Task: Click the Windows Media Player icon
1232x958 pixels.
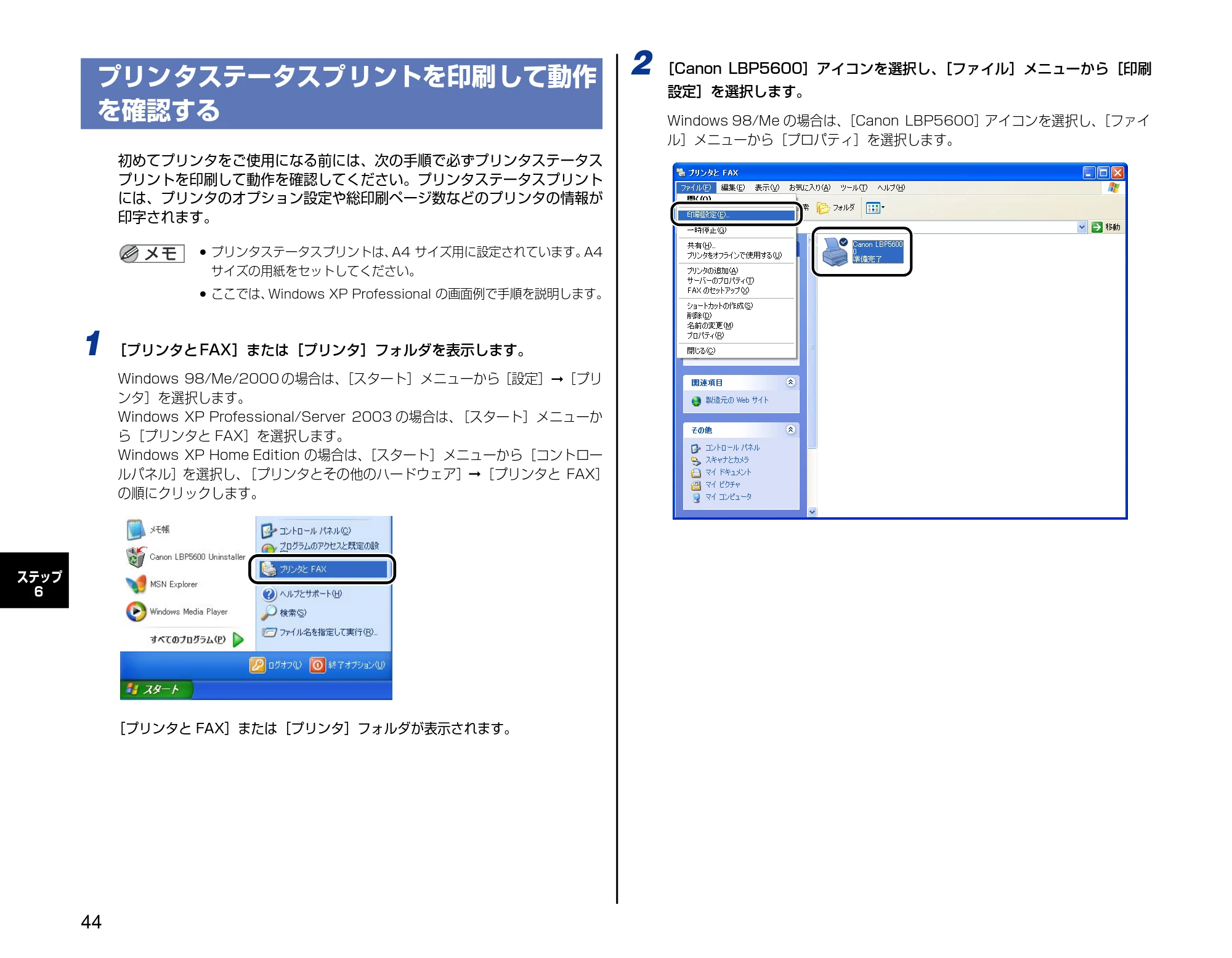Action: 136,611
